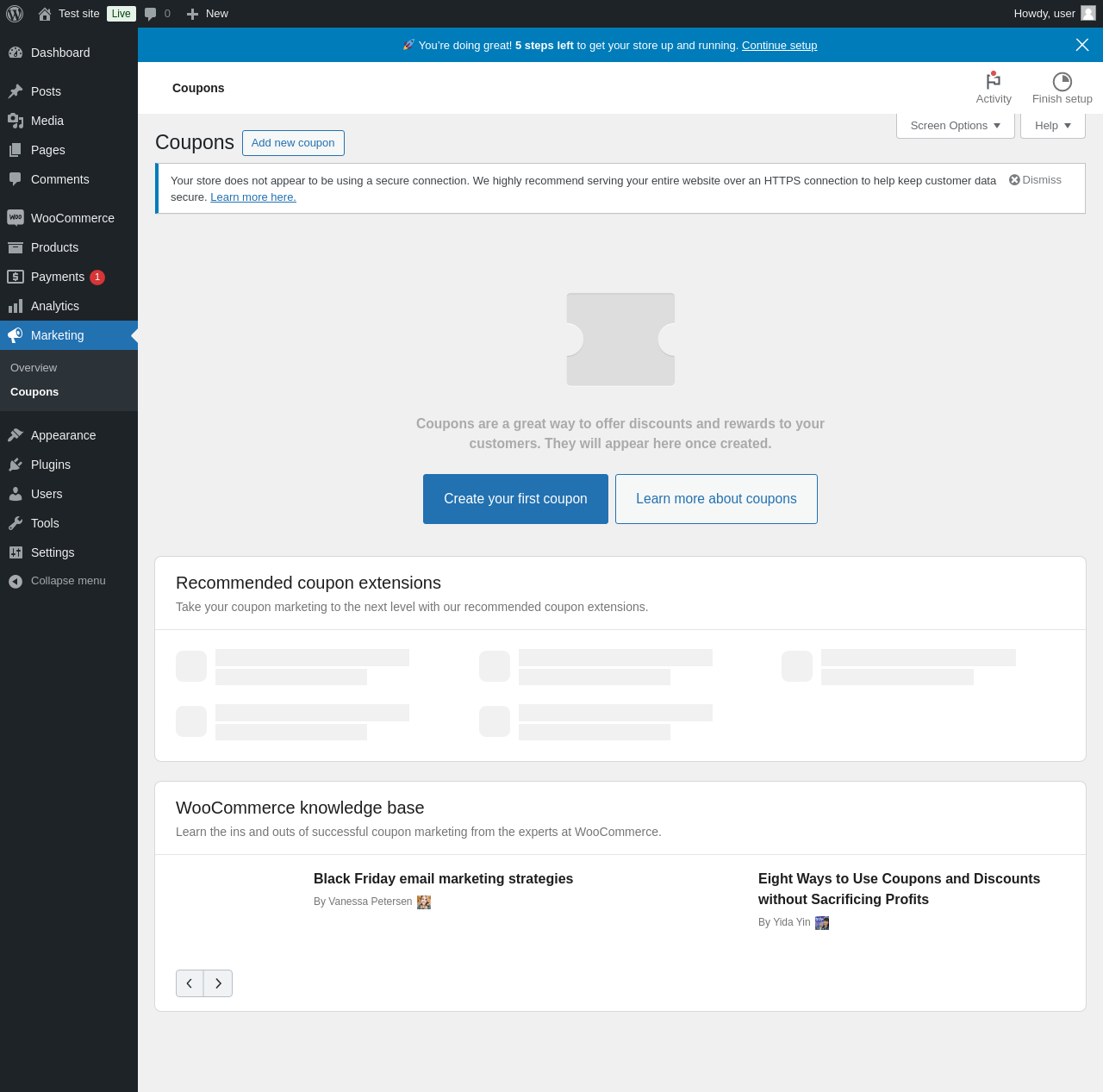Open the Activity flag panel

click(994, 88)
